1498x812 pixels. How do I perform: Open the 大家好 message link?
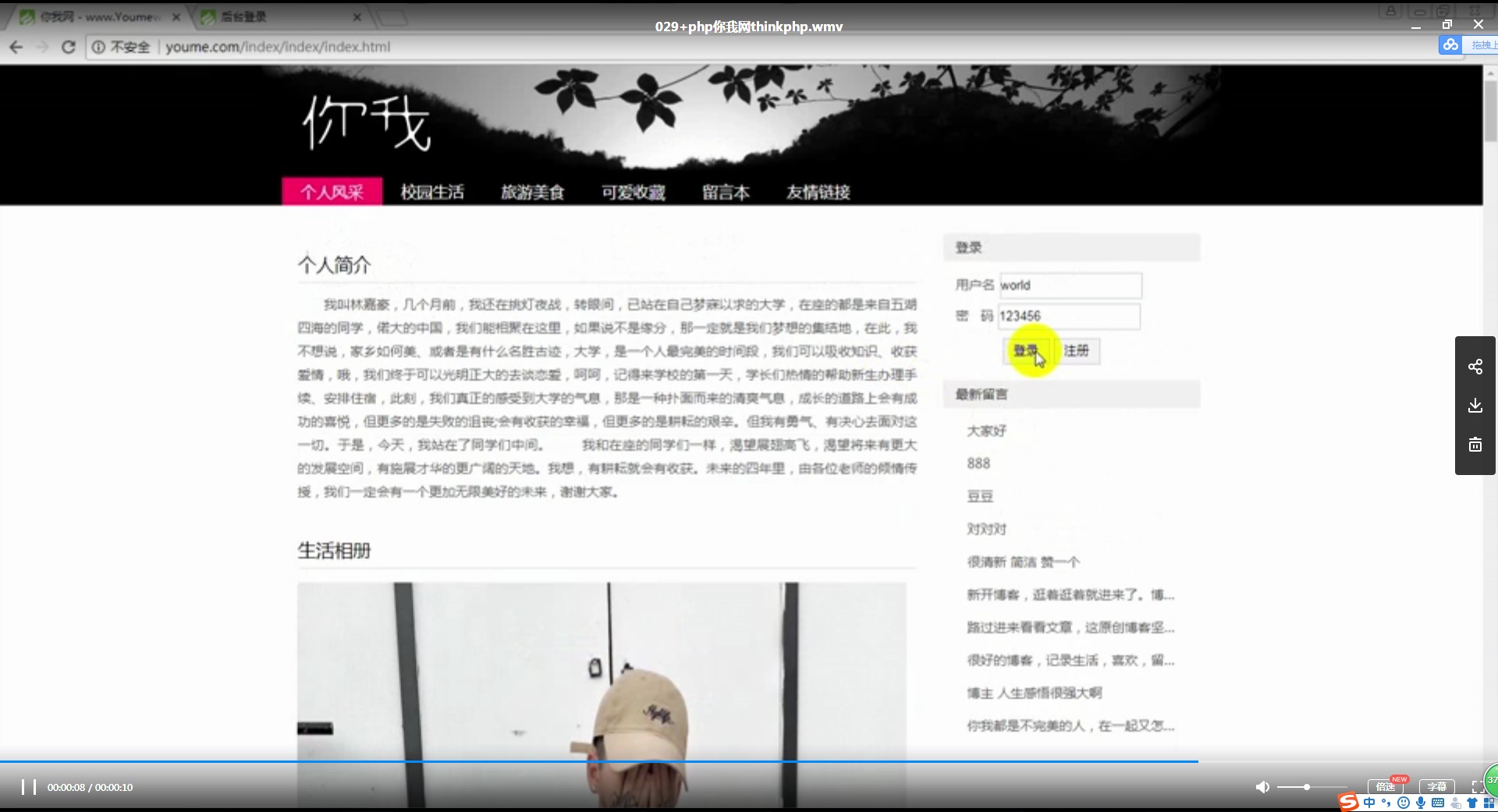coord(987,431)
